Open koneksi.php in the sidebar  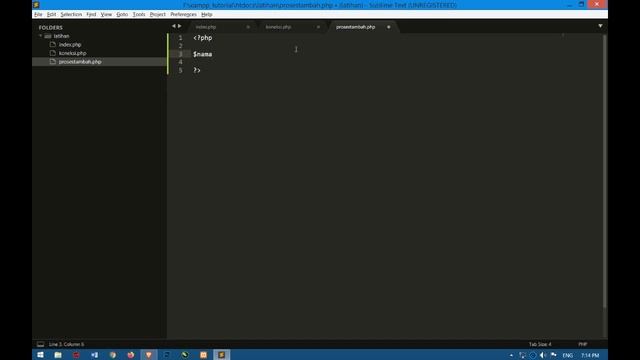(x=72, y=53)
